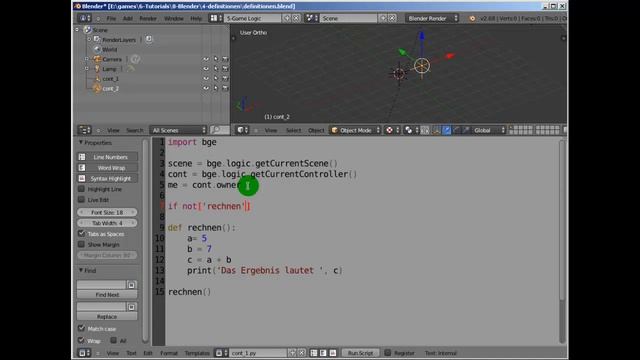Uncheck Tabs as Spaces checkbox
Viewport: 640px width, 360px height.
(81, 233)
